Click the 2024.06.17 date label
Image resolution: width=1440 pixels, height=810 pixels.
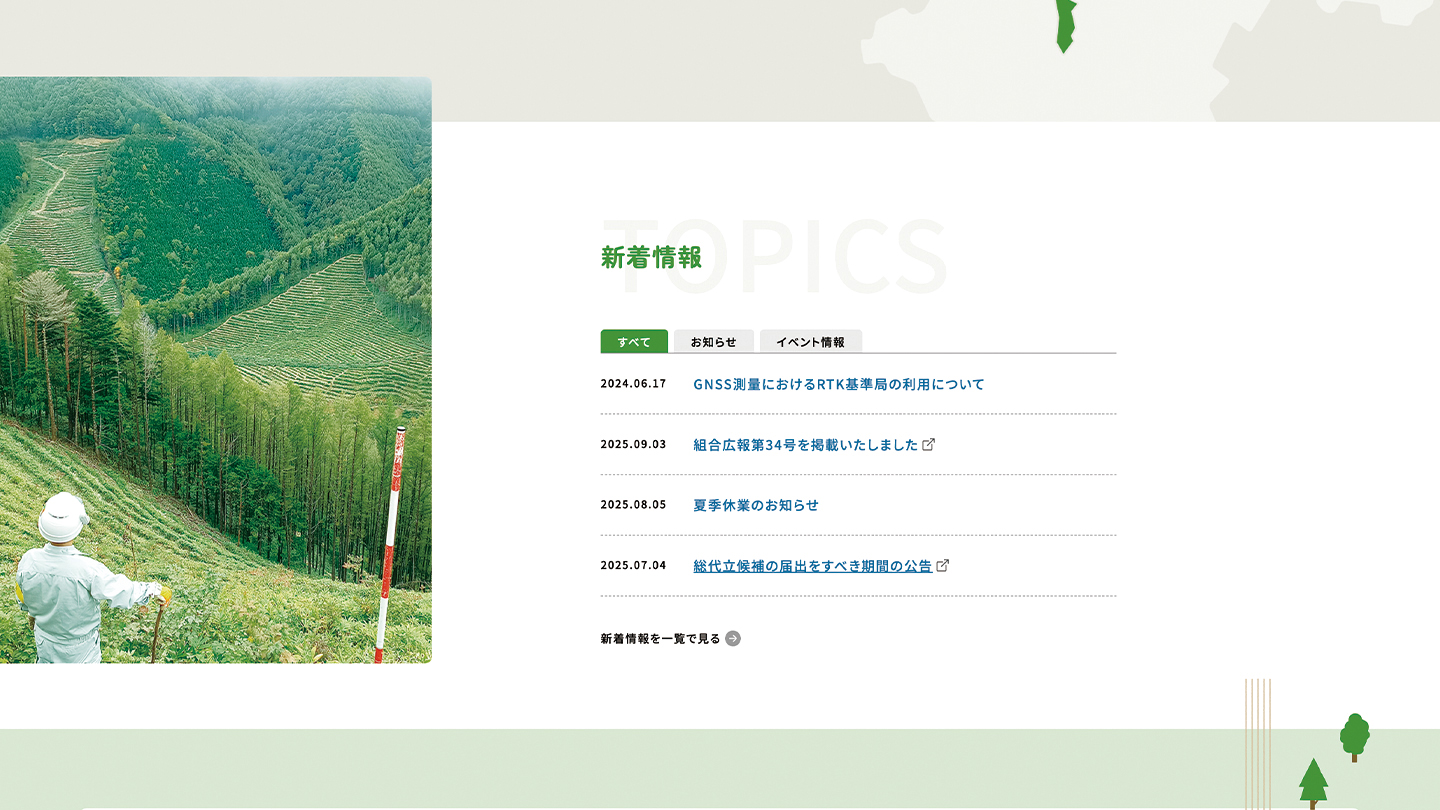pos(633,384)
